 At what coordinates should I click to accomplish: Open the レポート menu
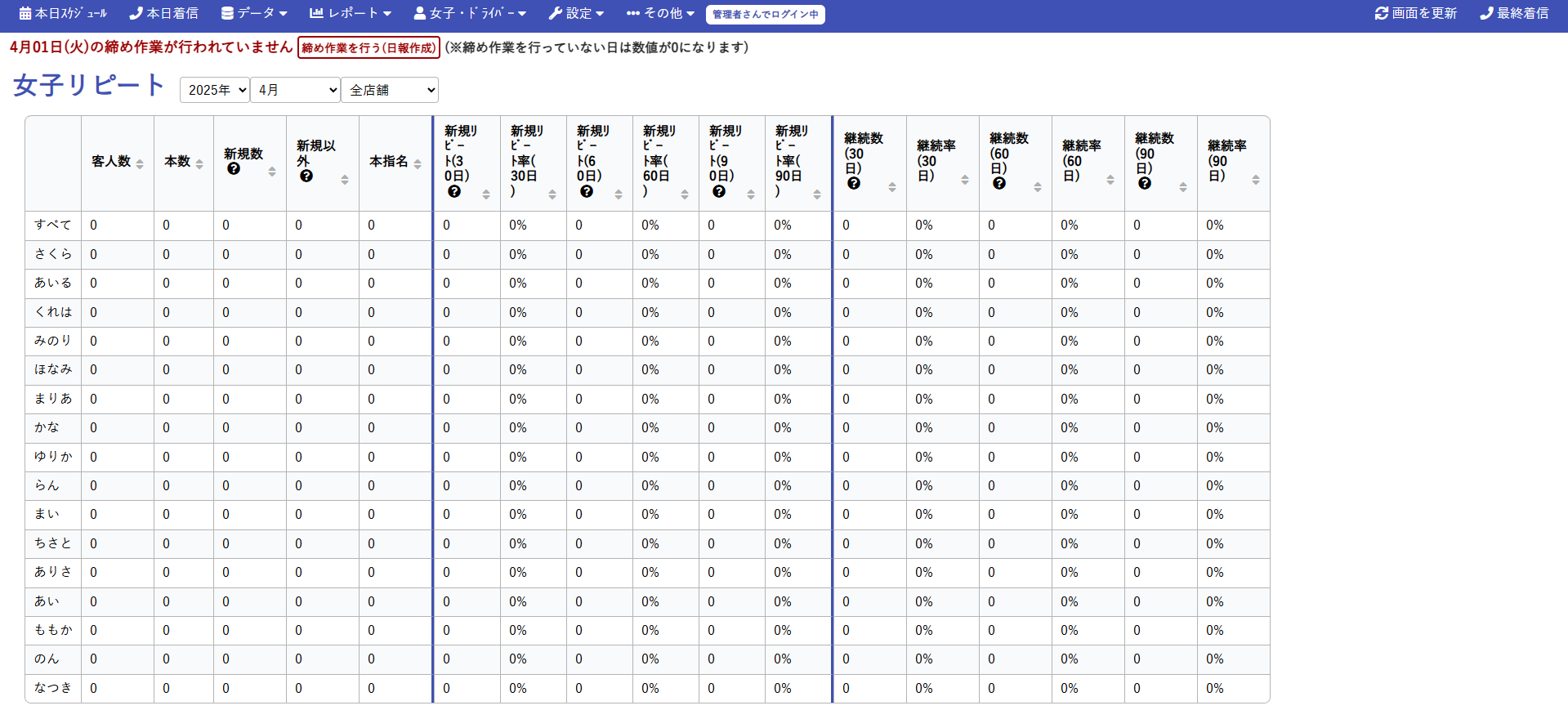coord(351,14)
